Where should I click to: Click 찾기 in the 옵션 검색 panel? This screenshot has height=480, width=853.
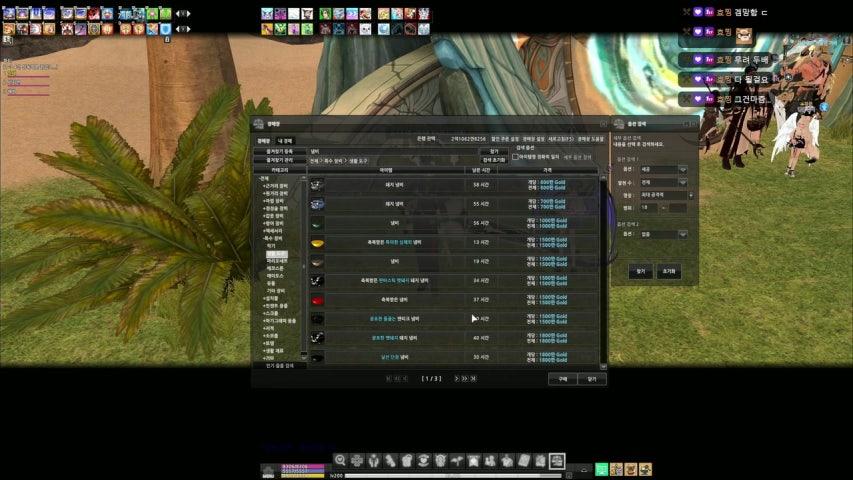pos(641,272)
